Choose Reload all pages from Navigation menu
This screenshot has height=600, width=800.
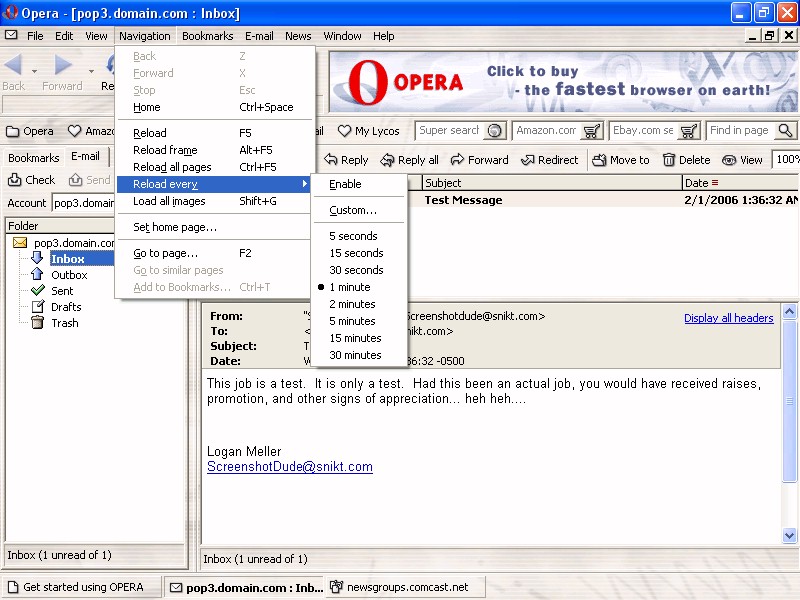click(x=172, y=167)
